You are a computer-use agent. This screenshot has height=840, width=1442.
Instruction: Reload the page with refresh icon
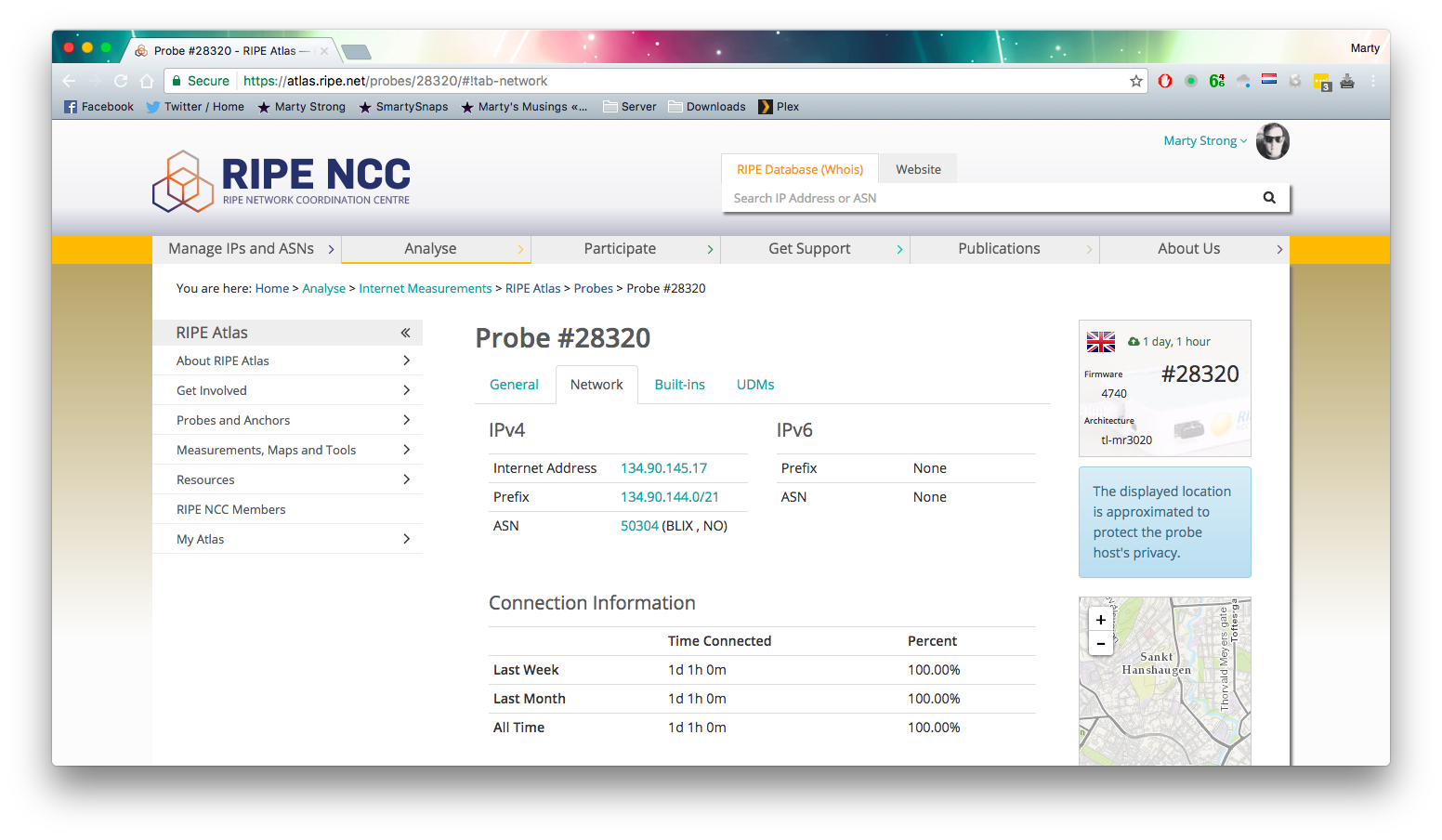tap(121, 81)
